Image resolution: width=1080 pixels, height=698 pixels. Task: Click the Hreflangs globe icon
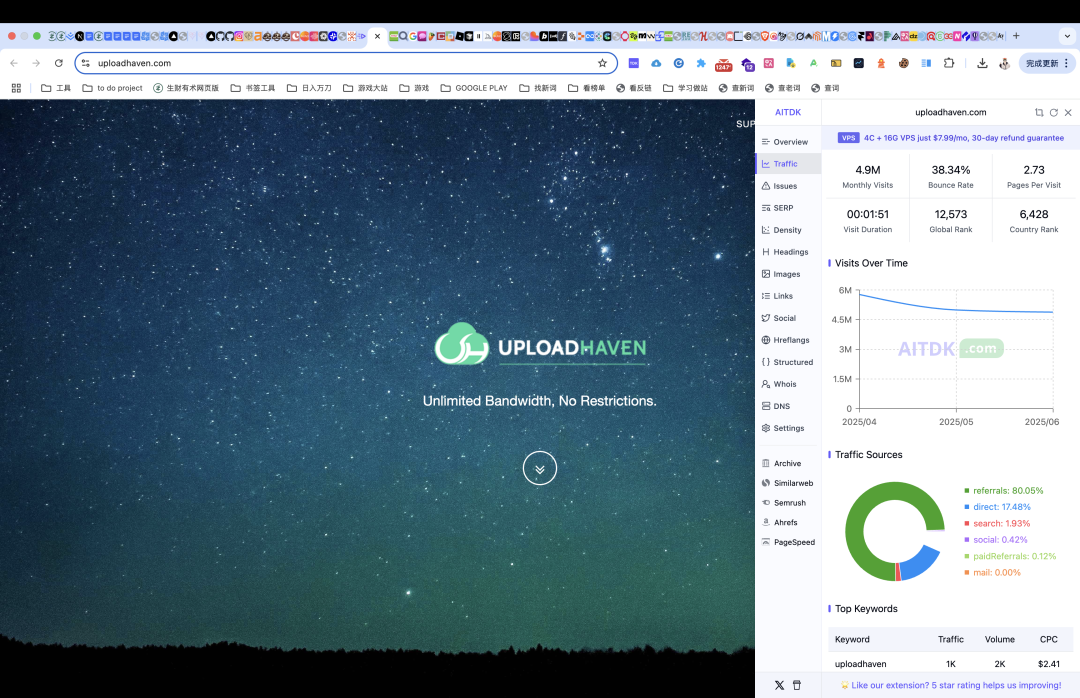click(x=766, y=340)
